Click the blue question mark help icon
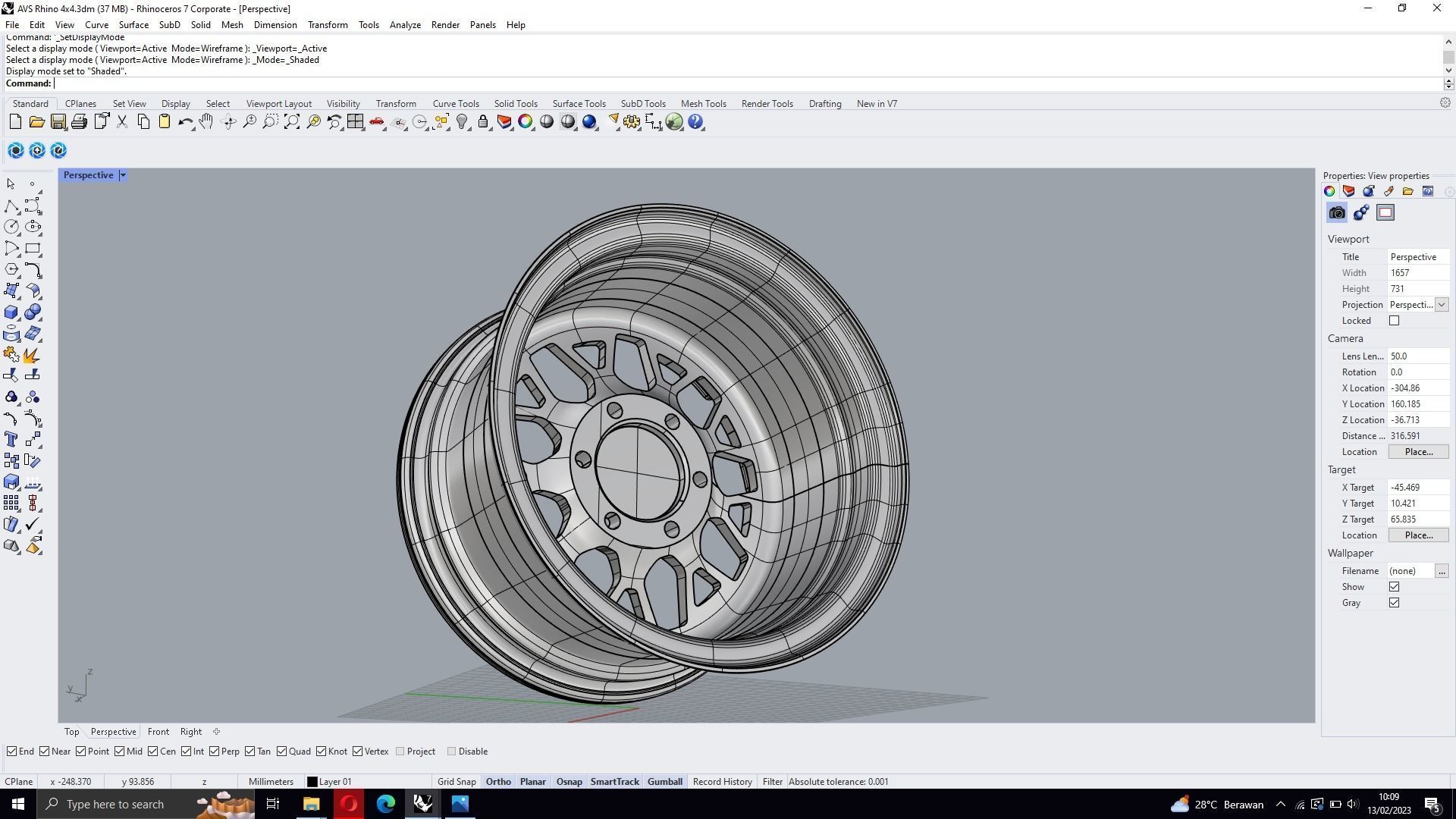The height and width of the screenshot is (819, 1456). 695,121
